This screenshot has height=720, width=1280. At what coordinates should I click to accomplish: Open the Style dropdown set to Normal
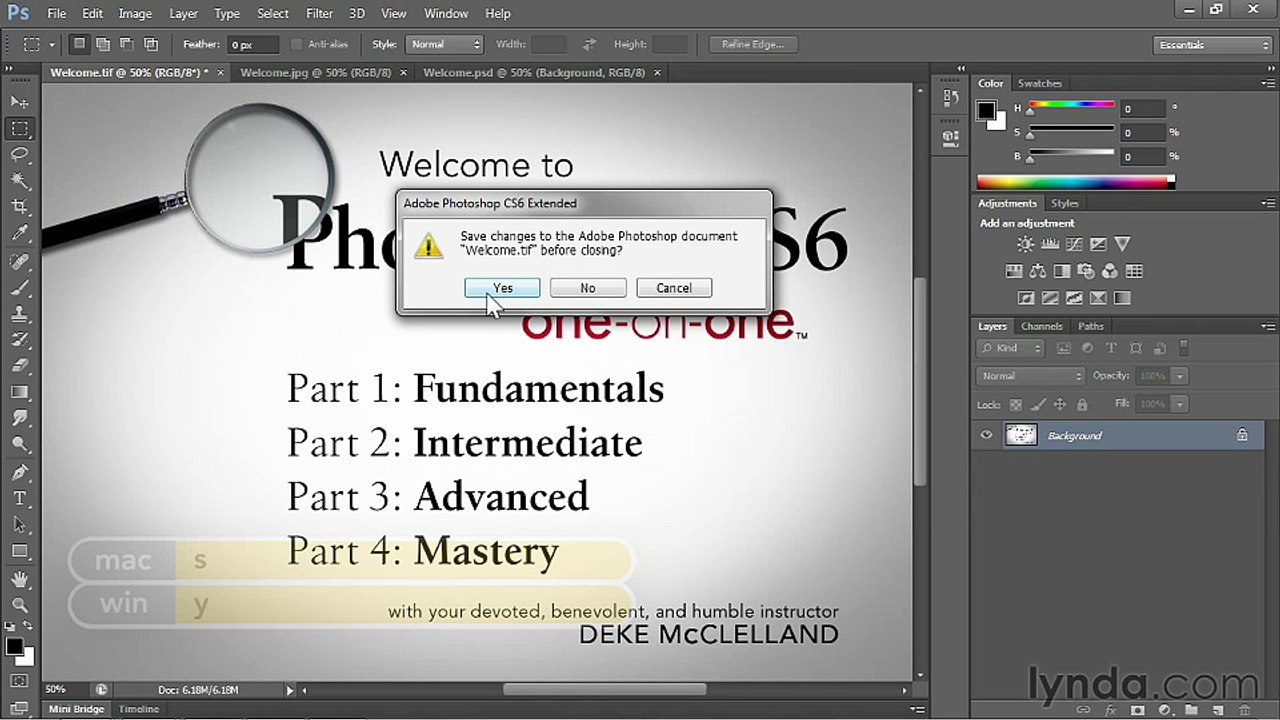pos(445,44)
